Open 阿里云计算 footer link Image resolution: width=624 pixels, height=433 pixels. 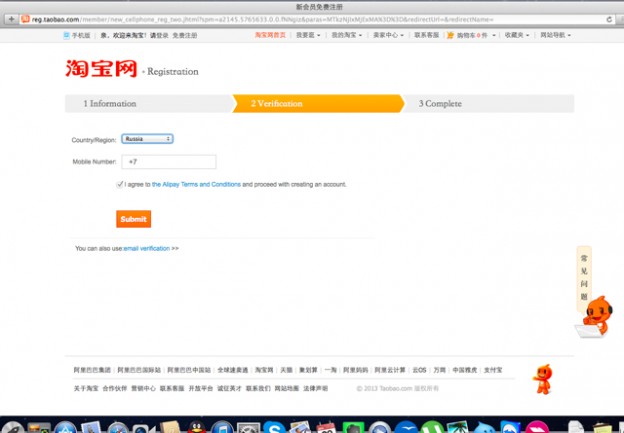coord(390,370)
